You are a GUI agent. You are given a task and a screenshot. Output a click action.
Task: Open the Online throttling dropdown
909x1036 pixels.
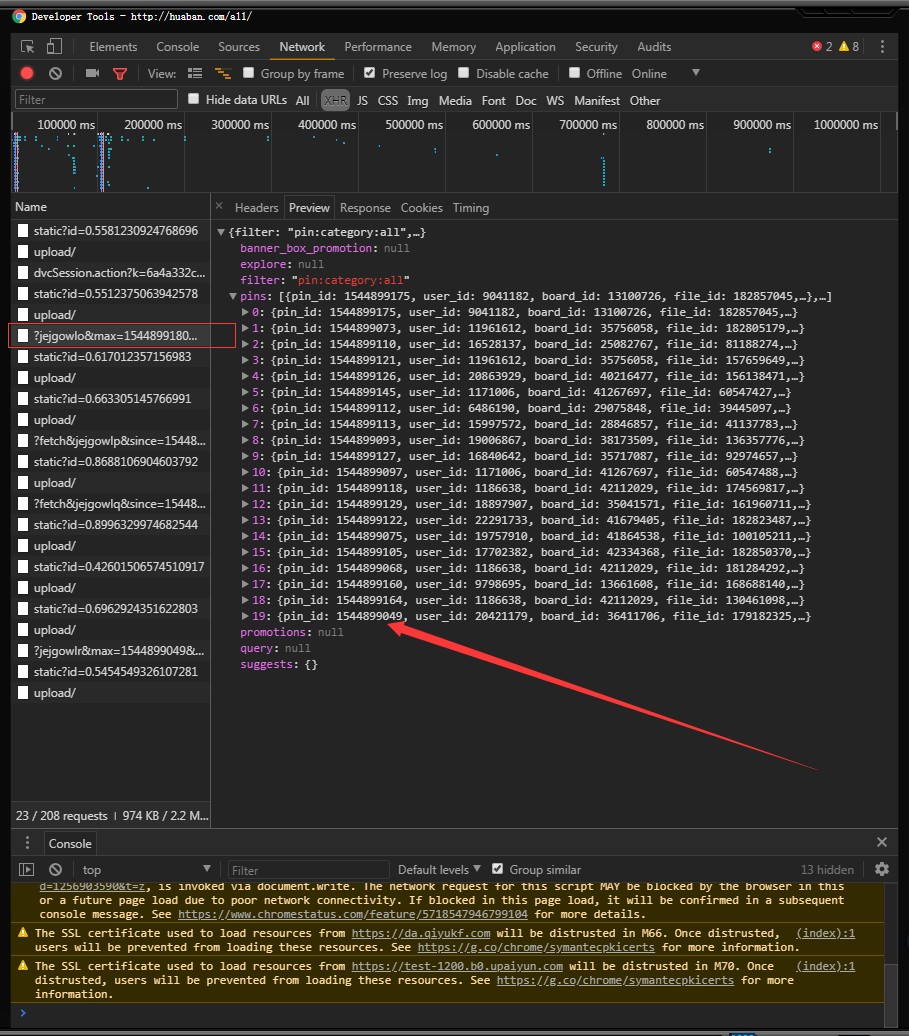665,73
